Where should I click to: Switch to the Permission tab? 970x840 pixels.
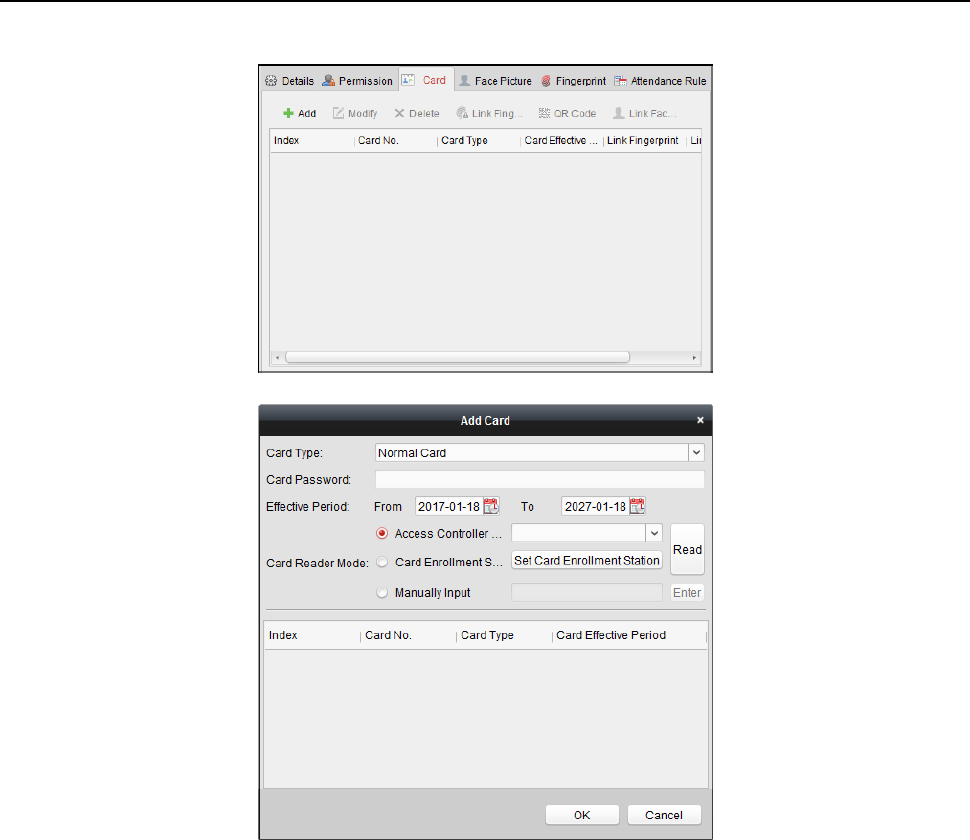coord(358,81)
